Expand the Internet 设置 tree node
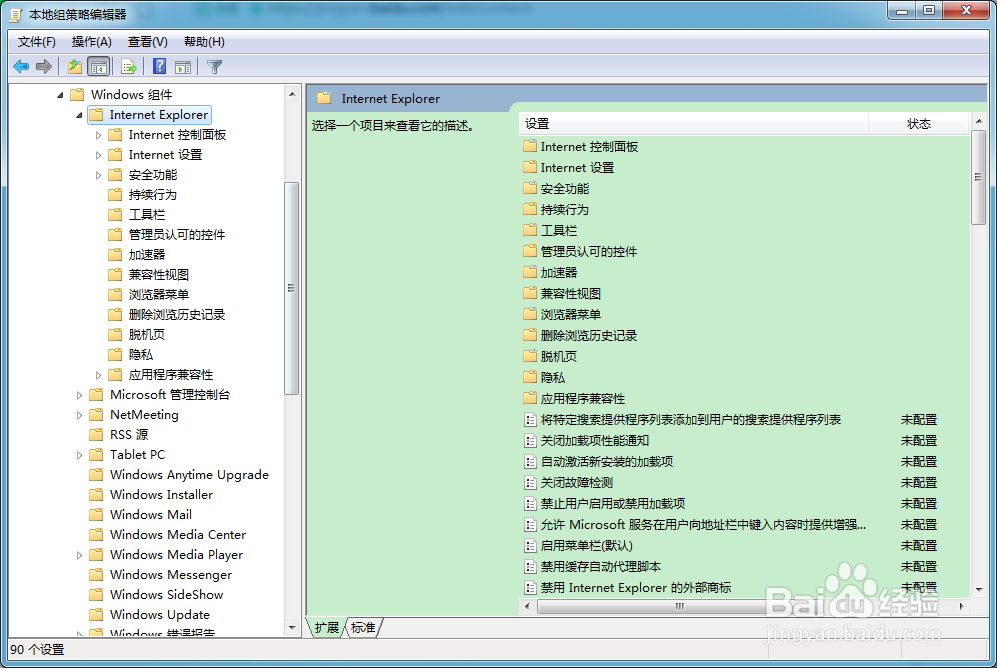 pos(98,154)
